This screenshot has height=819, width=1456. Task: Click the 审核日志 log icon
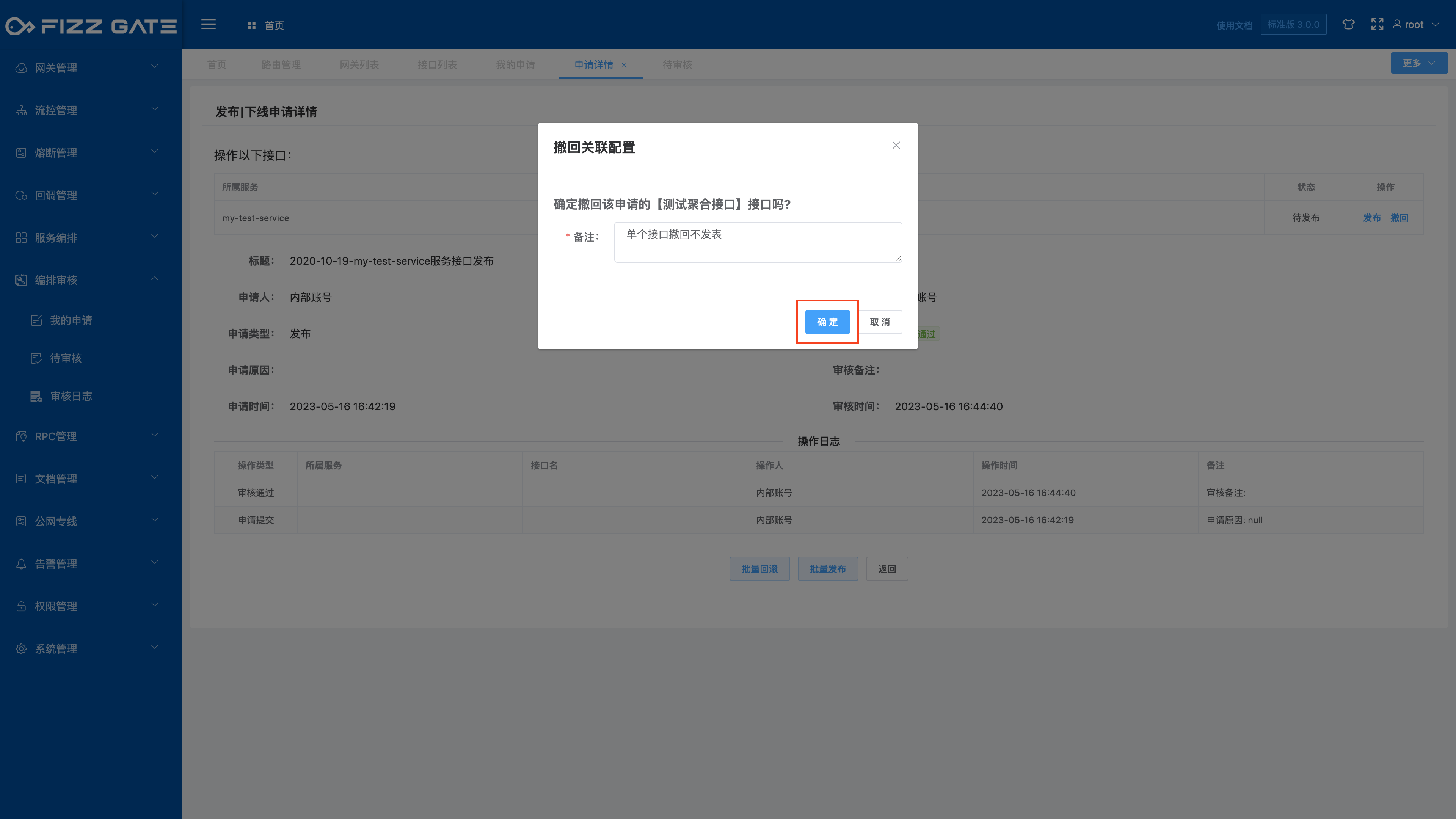click(x=36, y=396)
